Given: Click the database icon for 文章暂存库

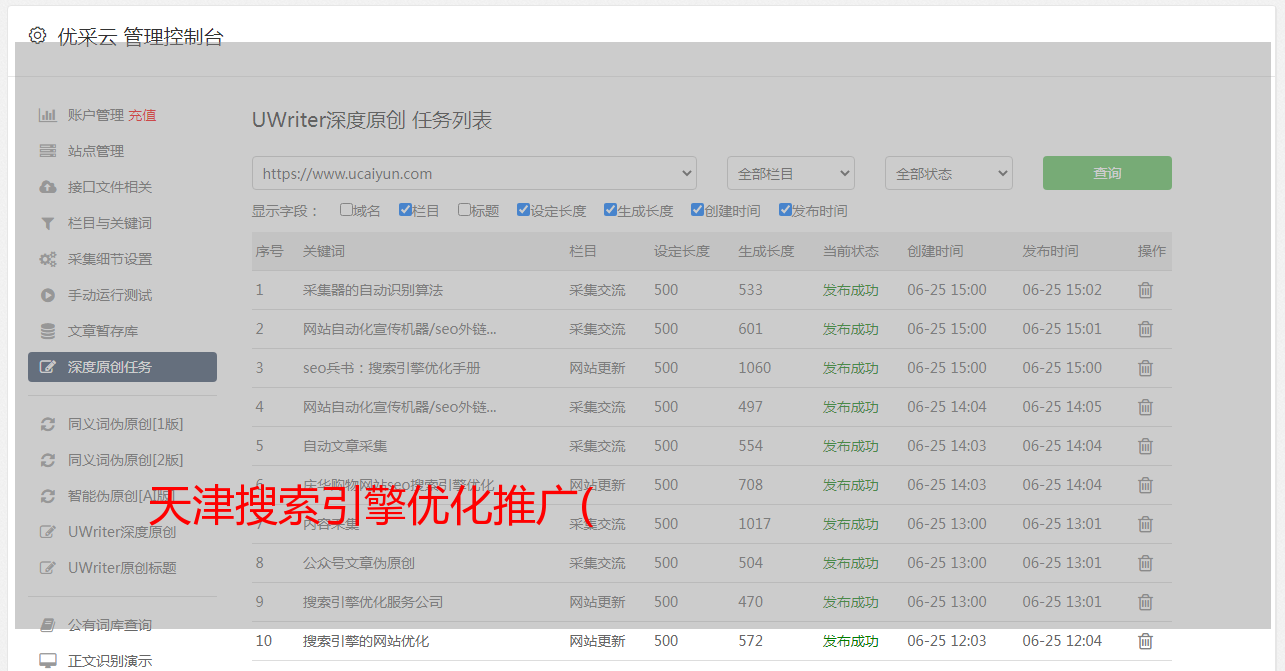Looking at the screenshot, I should [47, 331].
